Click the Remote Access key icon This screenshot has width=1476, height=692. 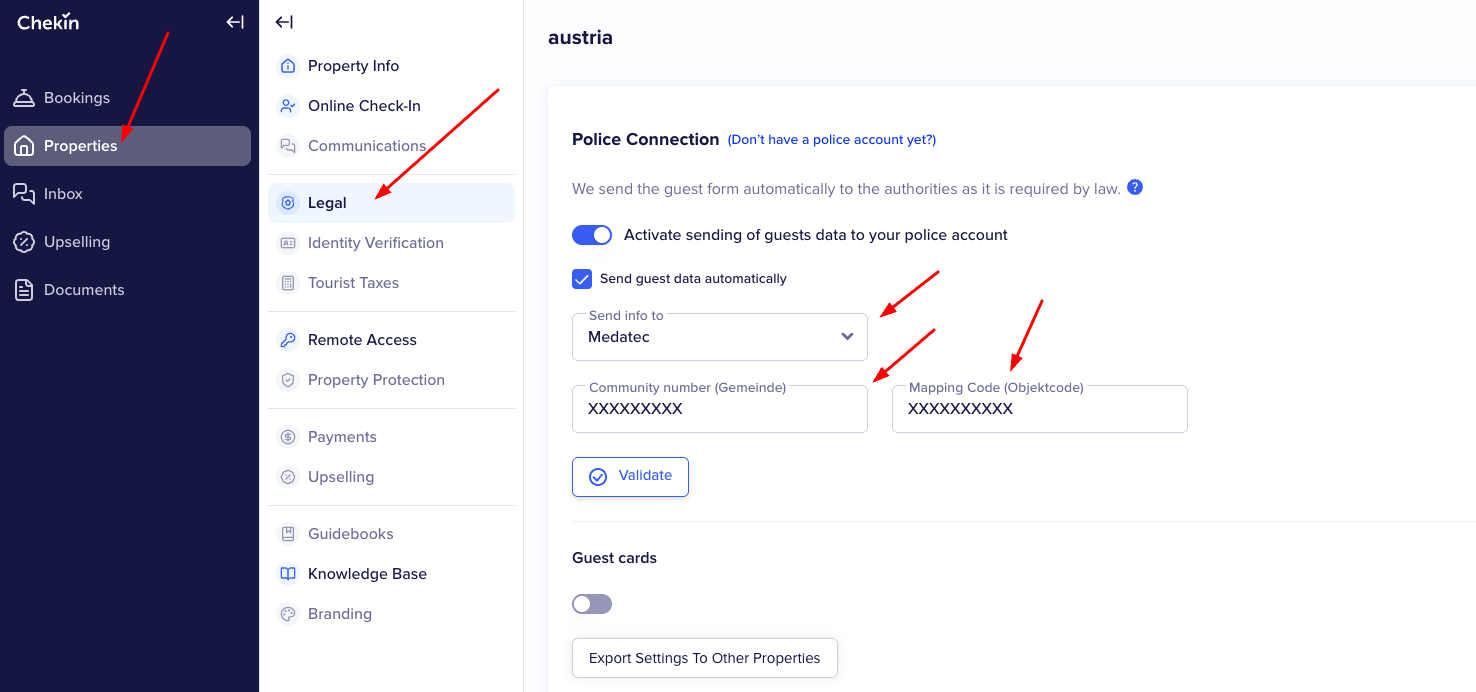288,340
